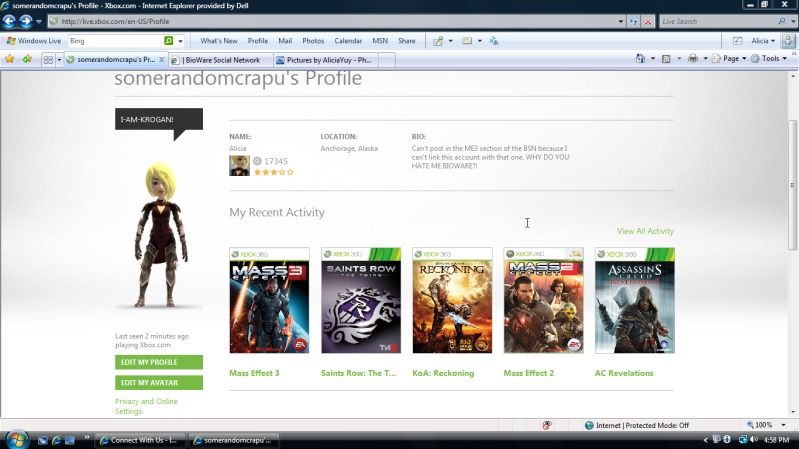The image size is (799, 449).
Task: Open Calendar in Windows Live toolbar
Action: coord(348,41)
